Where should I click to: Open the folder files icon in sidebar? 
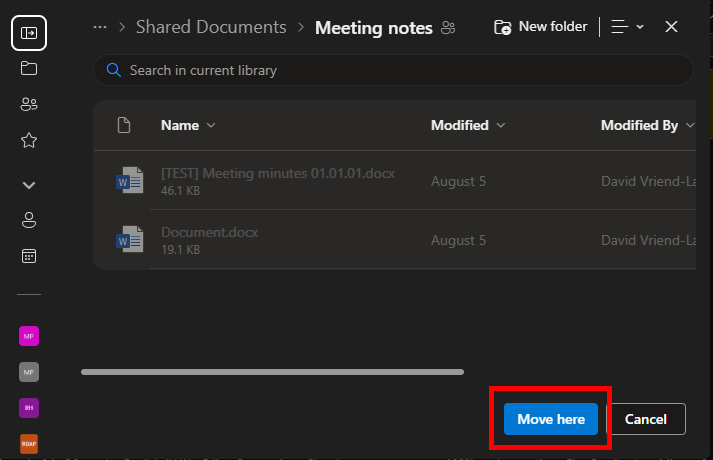coord(28,69)
